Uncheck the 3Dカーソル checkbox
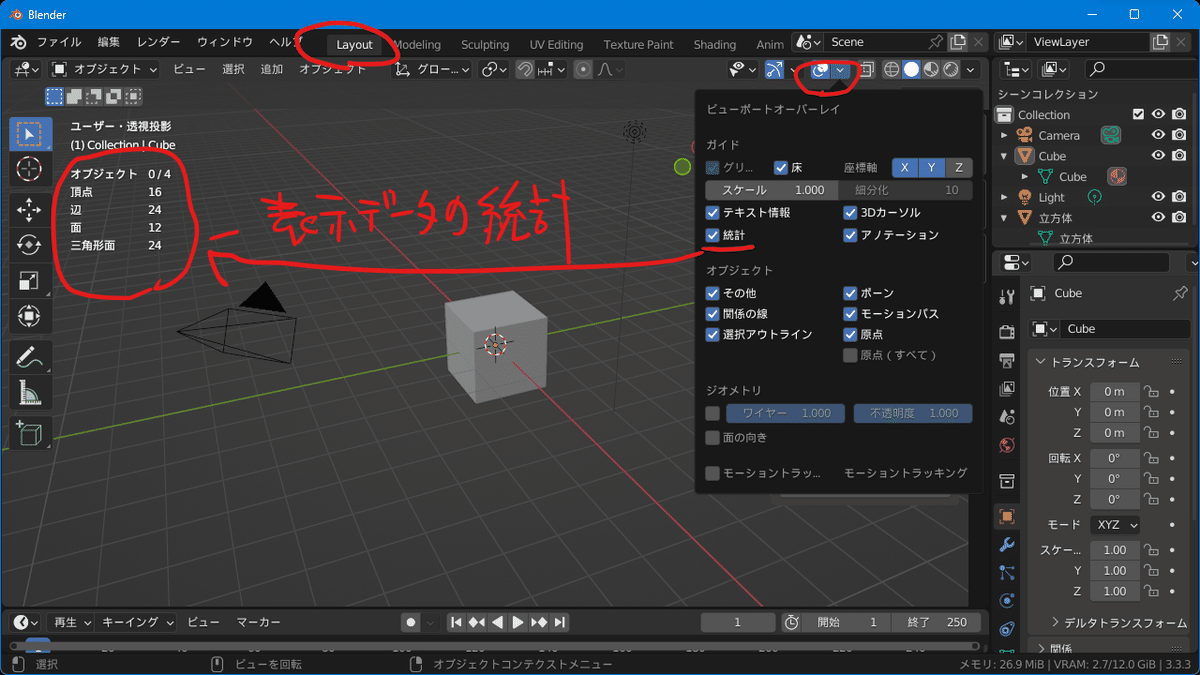The image size is (1200, 675). click(851, 212)
